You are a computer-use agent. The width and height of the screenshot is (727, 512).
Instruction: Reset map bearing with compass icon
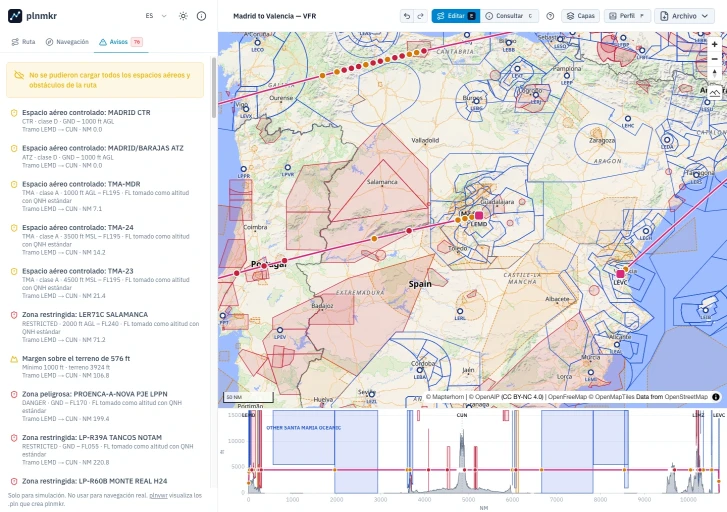coord(714,73)
